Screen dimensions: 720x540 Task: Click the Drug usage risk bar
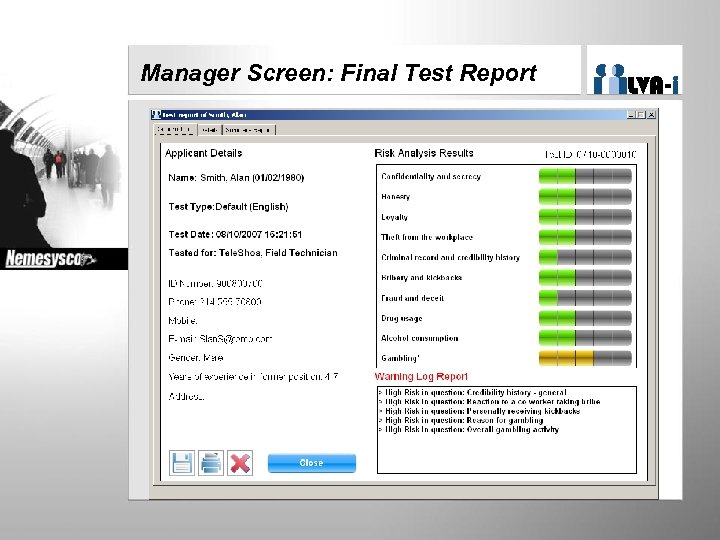click(x=585, y=318)
